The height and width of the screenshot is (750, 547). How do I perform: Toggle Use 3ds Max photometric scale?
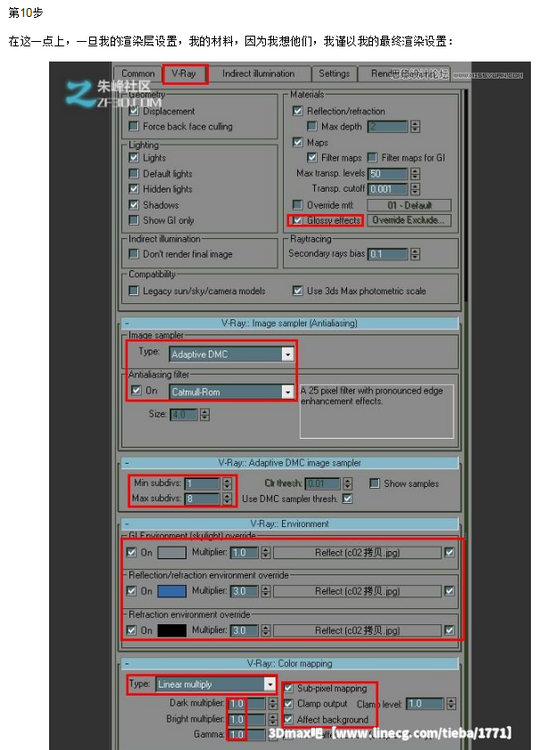pos(297,290)
